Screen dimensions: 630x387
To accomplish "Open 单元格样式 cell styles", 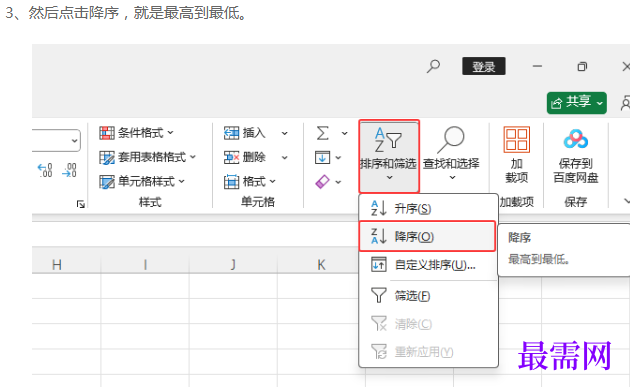I will pos(142,182).
